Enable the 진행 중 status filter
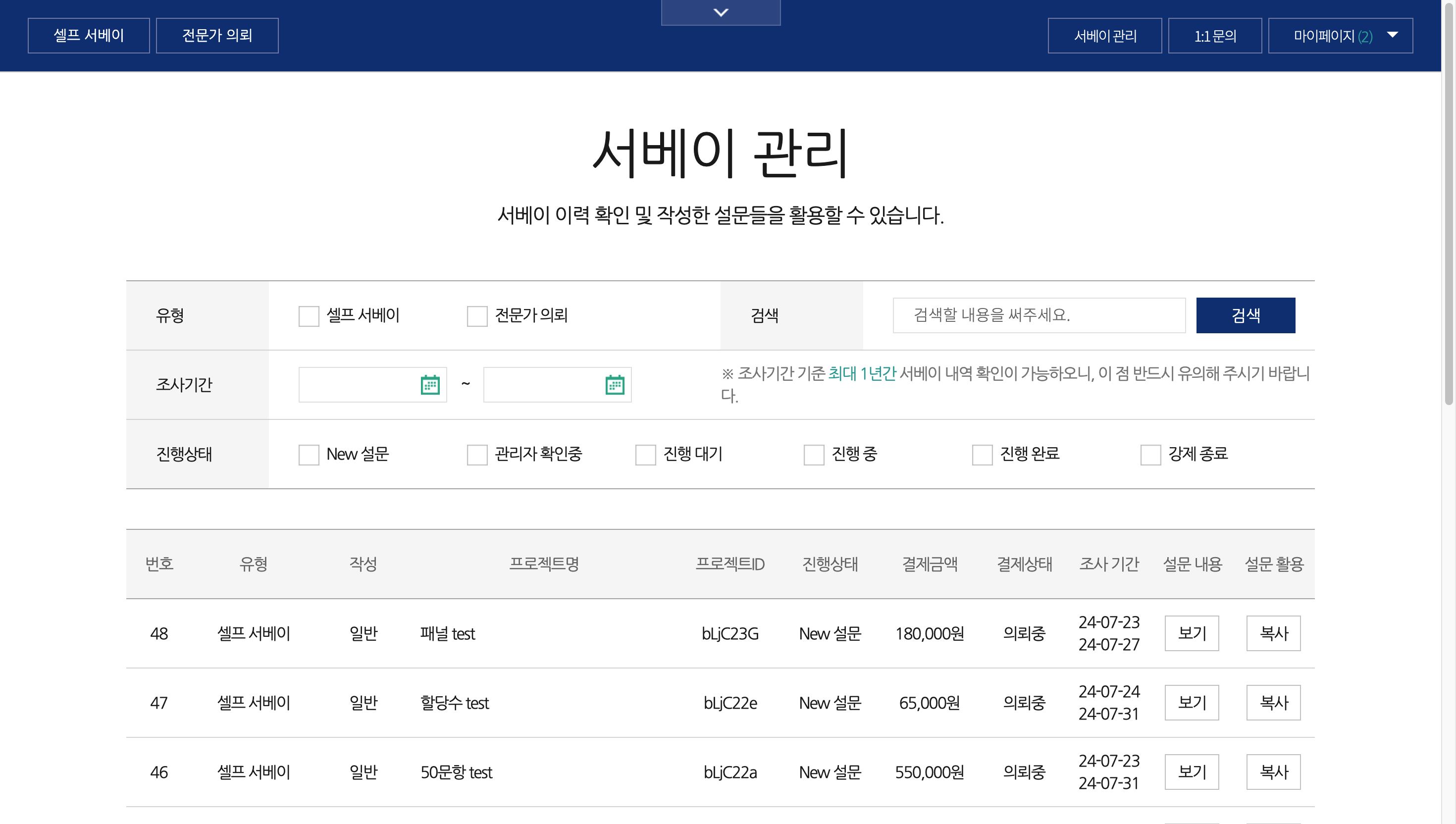Viewport: 1456px width, 824px height. [x=814, y=455]
